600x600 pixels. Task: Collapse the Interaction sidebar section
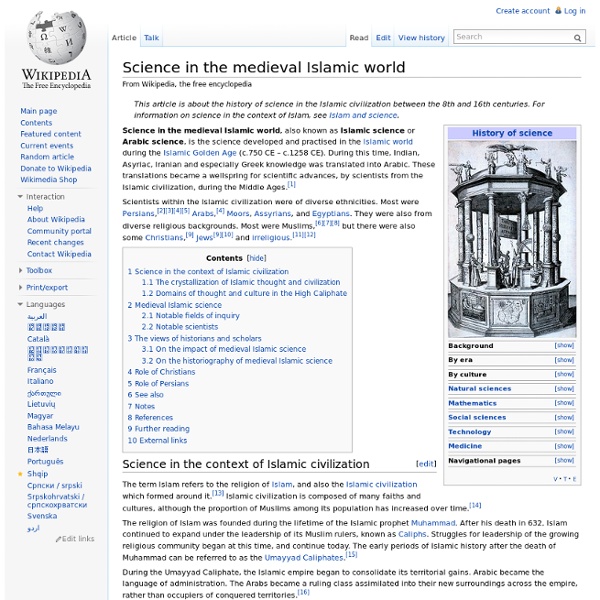(x=20, y=197)
